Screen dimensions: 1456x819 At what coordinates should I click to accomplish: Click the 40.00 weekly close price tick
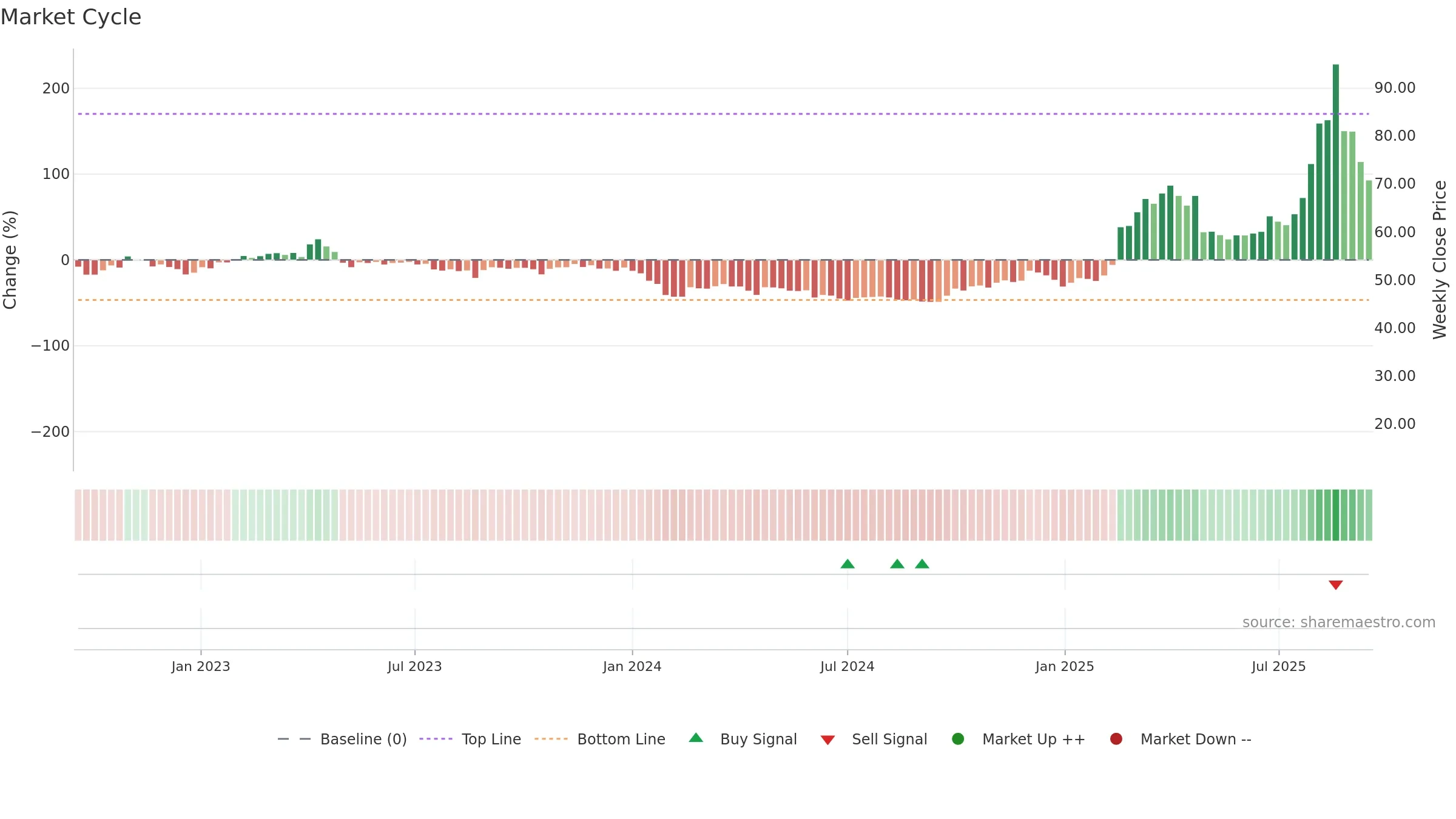click(1395, 328)
